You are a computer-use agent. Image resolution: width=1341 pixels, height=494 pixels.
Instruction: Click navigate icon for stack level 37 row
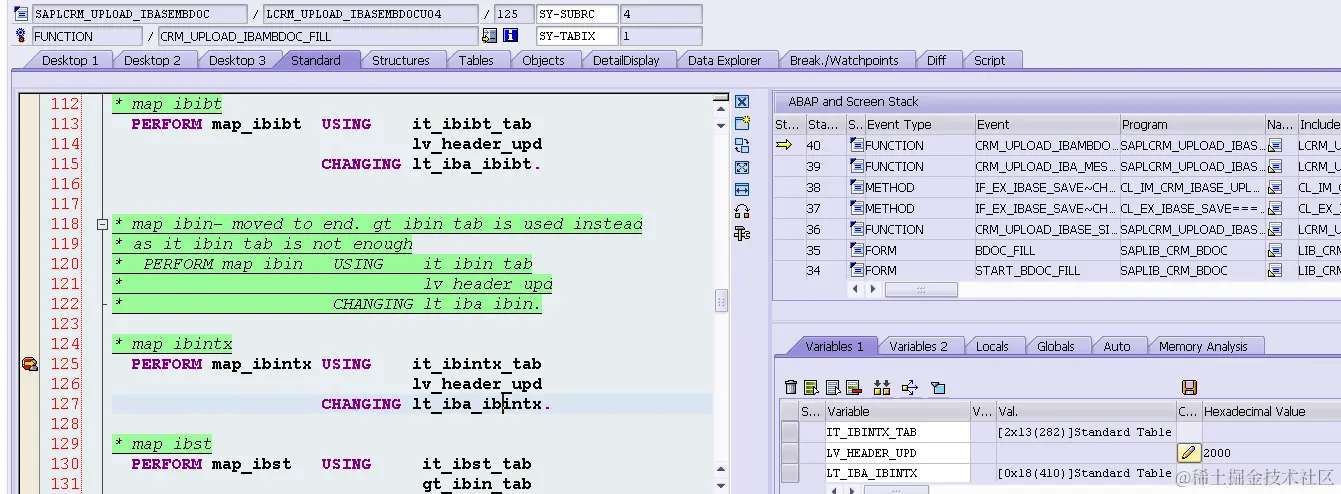(1275, 209)
